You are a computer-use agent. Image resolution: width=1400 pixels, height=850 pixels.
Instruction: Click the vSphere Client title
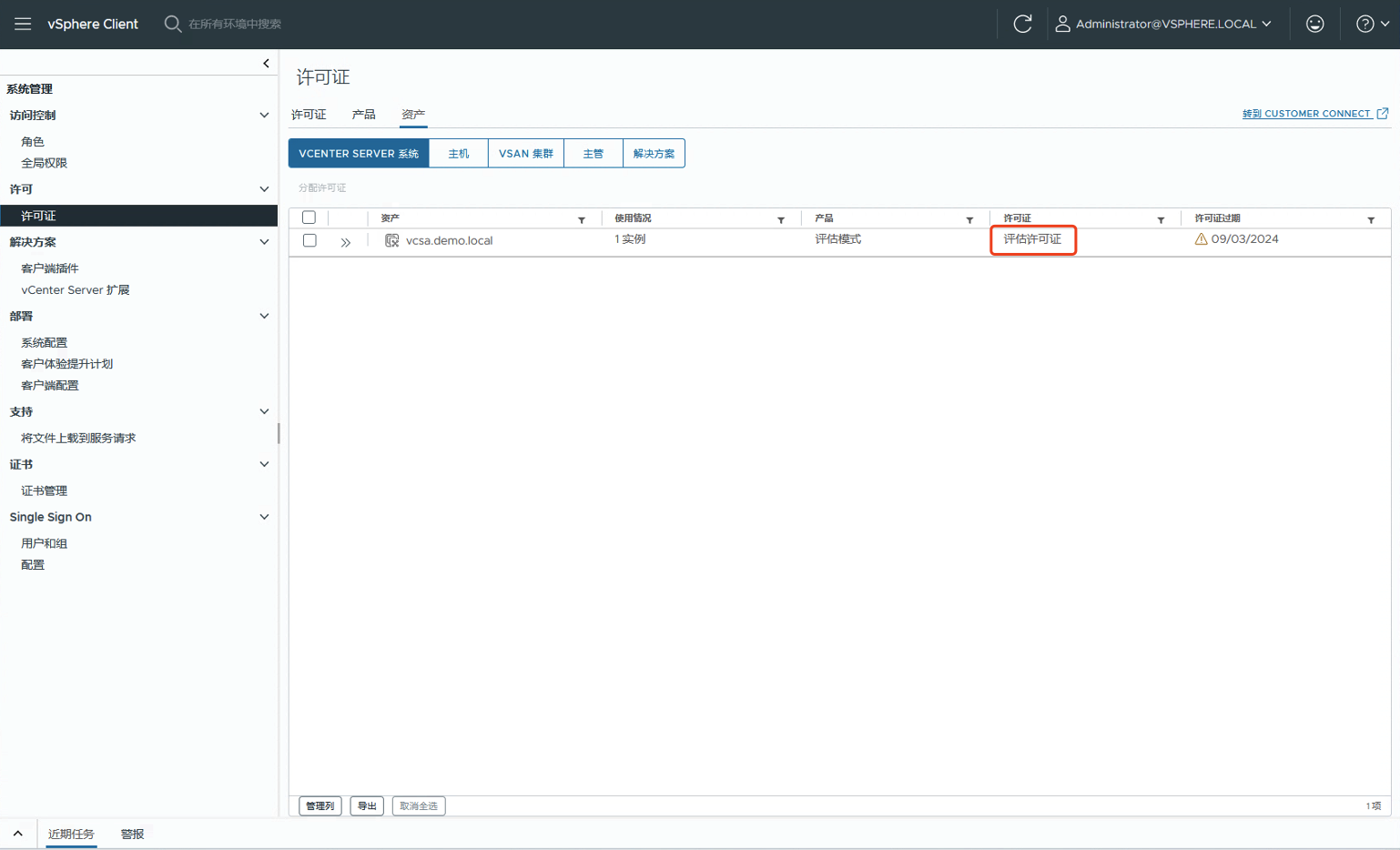pyautogui.click(x=93, y=24)
